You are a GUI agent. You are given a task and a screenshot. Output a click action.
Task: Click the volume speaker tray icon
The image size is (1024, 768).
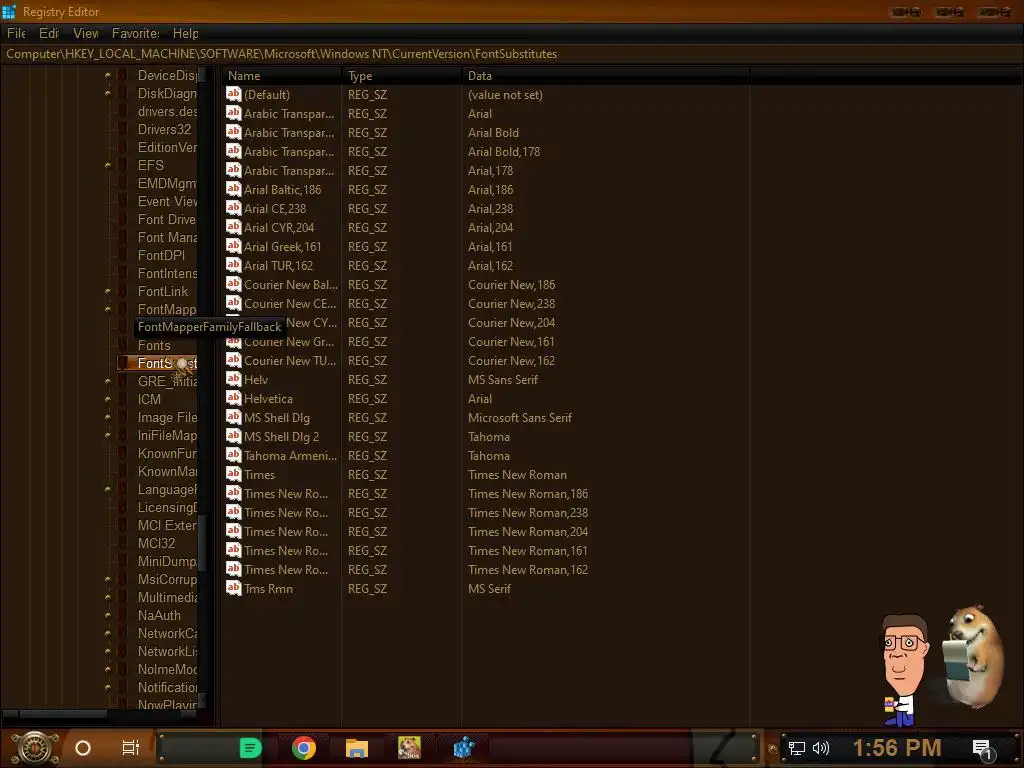pyautogui.click(x=820, y=748)
